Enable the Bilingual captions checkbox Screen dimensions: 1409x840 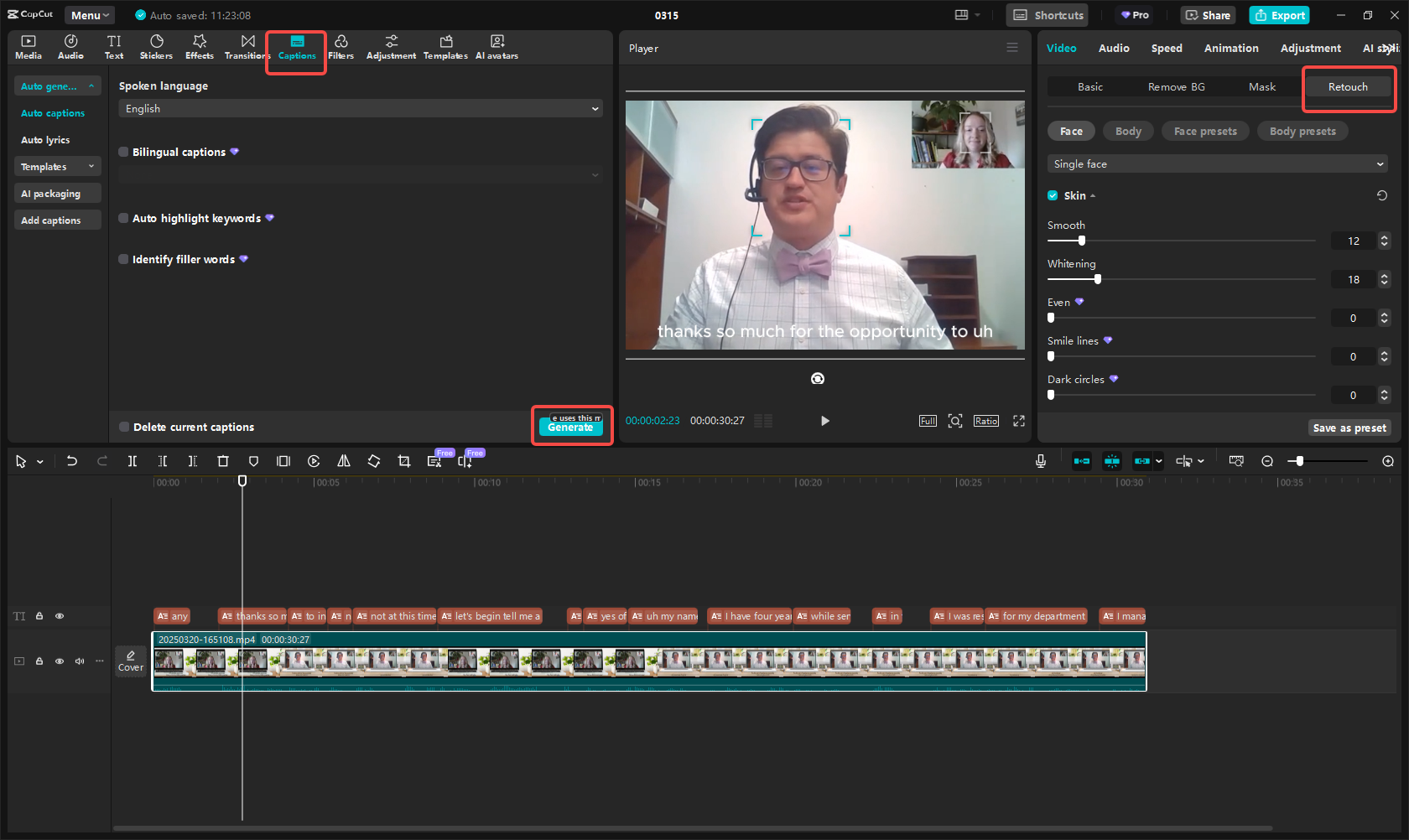point(123,152)
